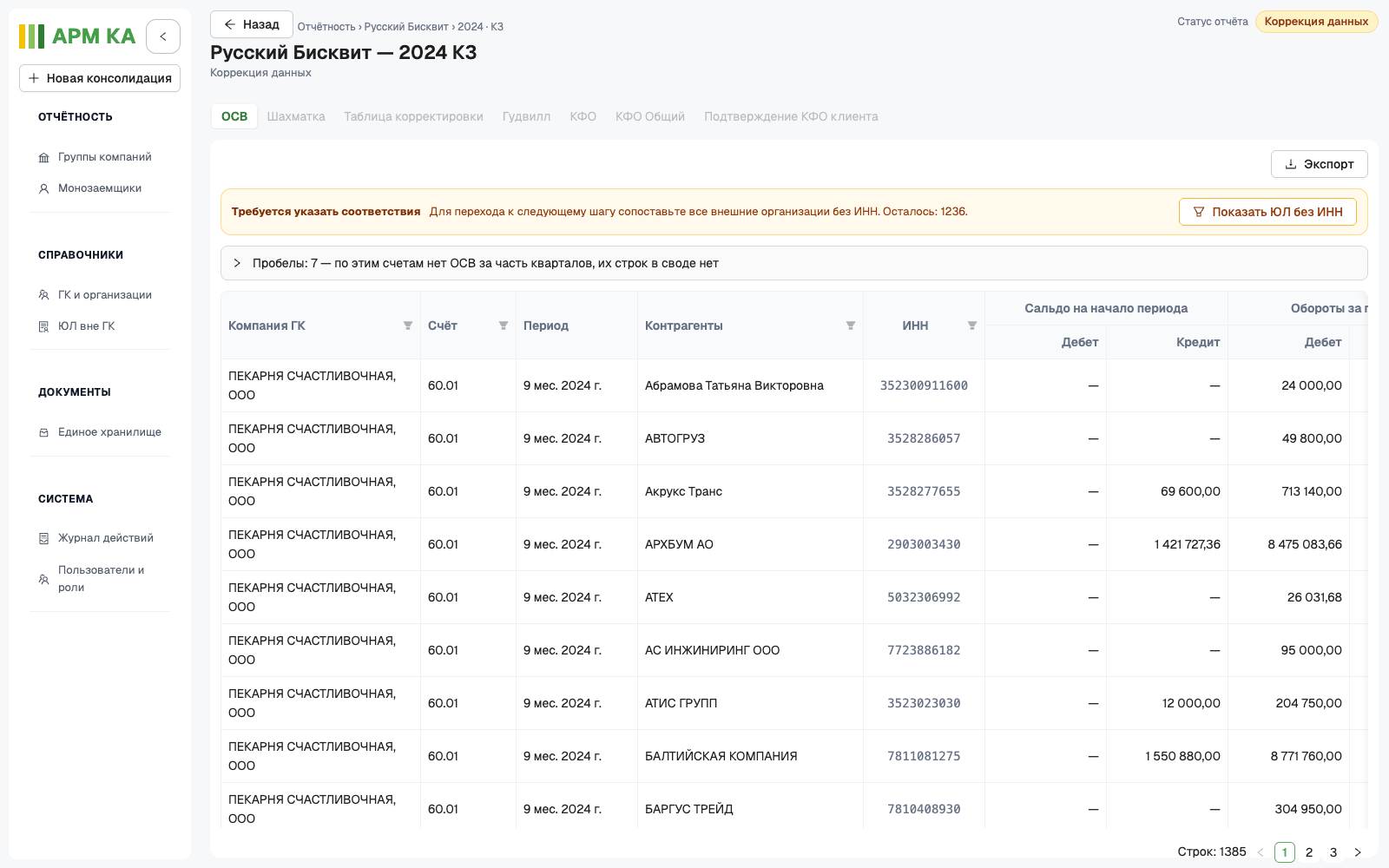Click Русский Бисквит breadcrumb link

pyautogui.click(x=406, y=27)
